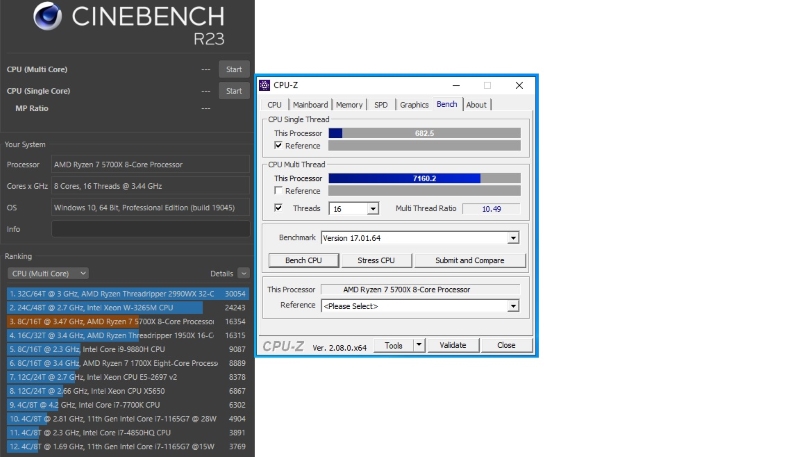This screenshot has height=457, width=800.
Task: Select highlighted ranking row Ryzen 7 5700X
Action: pyautogui.click(x=128, y=321)
